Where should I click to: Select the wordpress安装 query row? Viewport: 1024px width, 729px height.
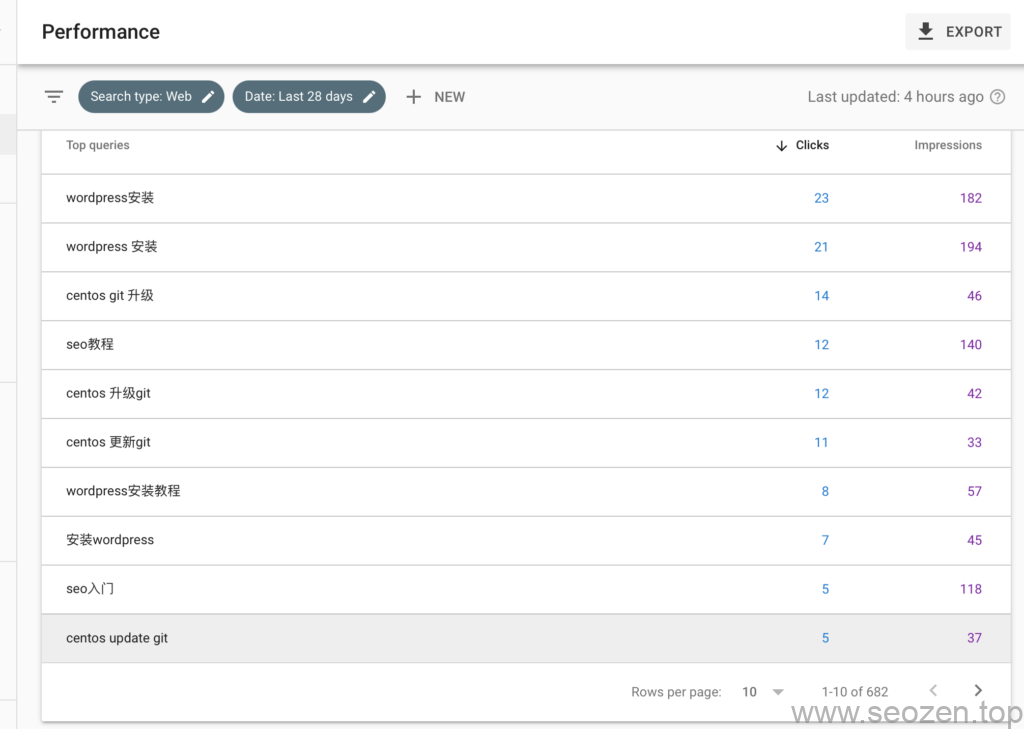click(x=110, y=198)
